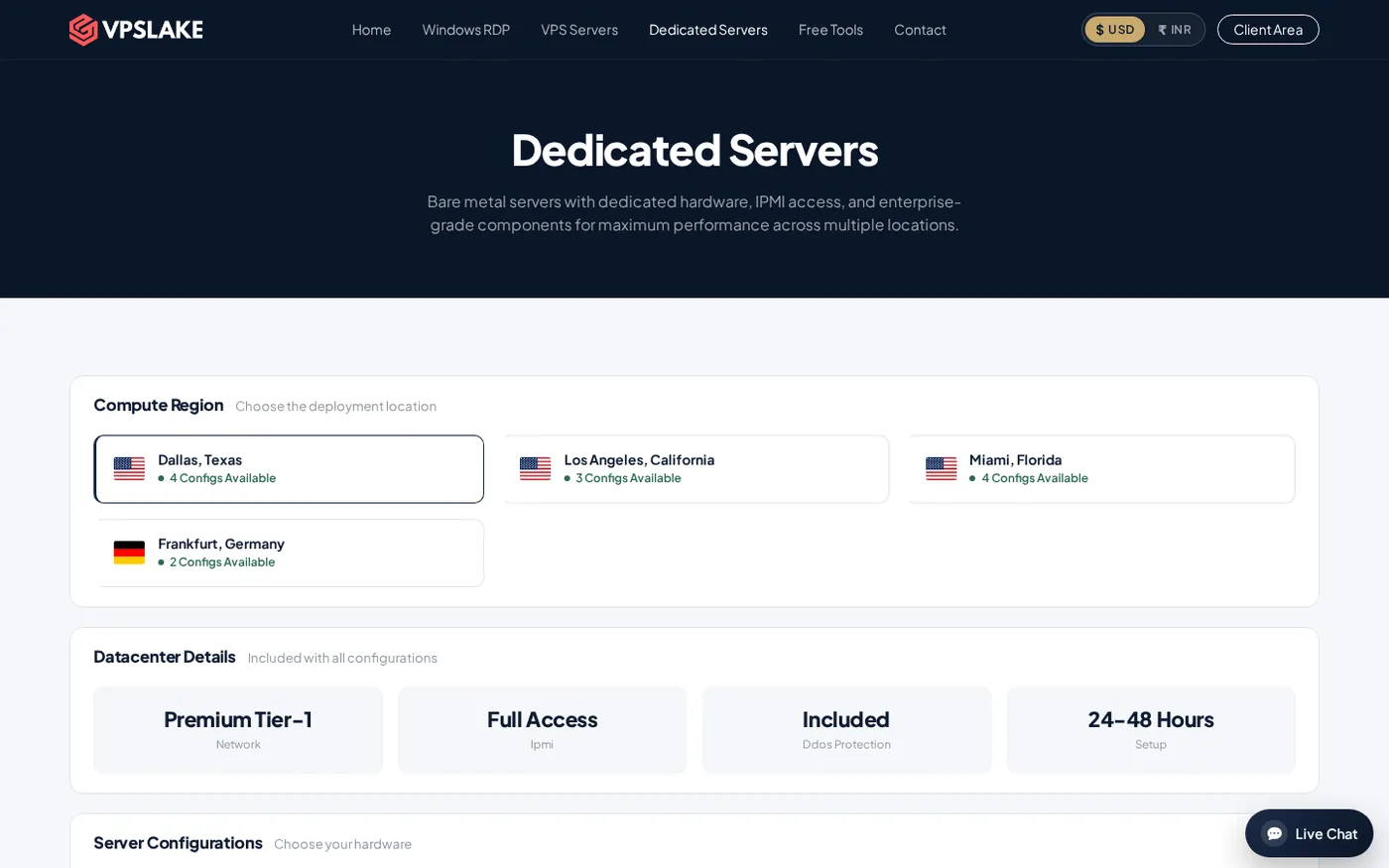Screen dimensions: 1389x868
Task: Click the Datacenter Details heading
Action: (x=165, y=657)
